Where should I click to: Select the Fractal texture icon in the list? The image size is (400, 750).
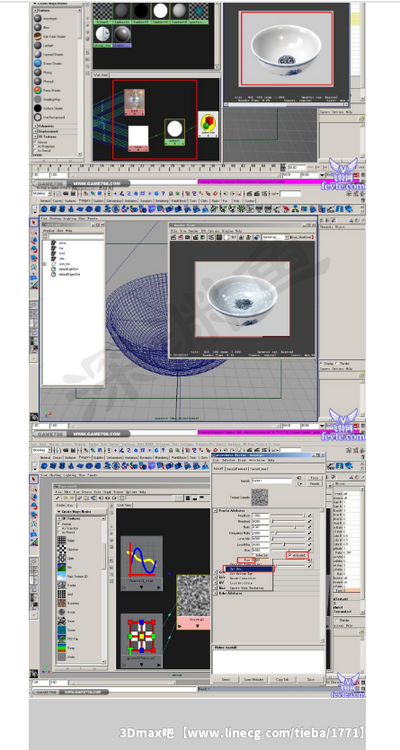[62, 585]
